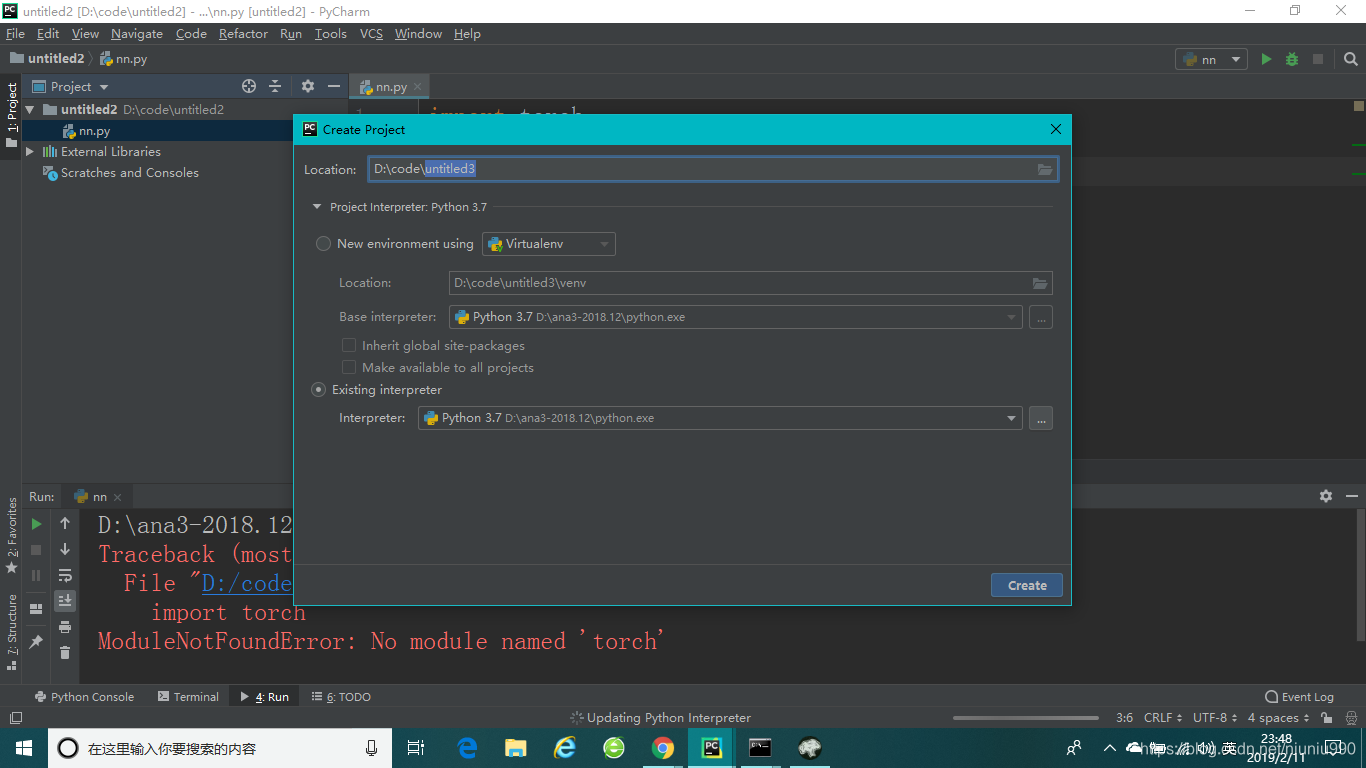Screen dimensions: 1366x768
Task: Open the Virtualenv environment type dropdown
Action: (x=549, y=244)
